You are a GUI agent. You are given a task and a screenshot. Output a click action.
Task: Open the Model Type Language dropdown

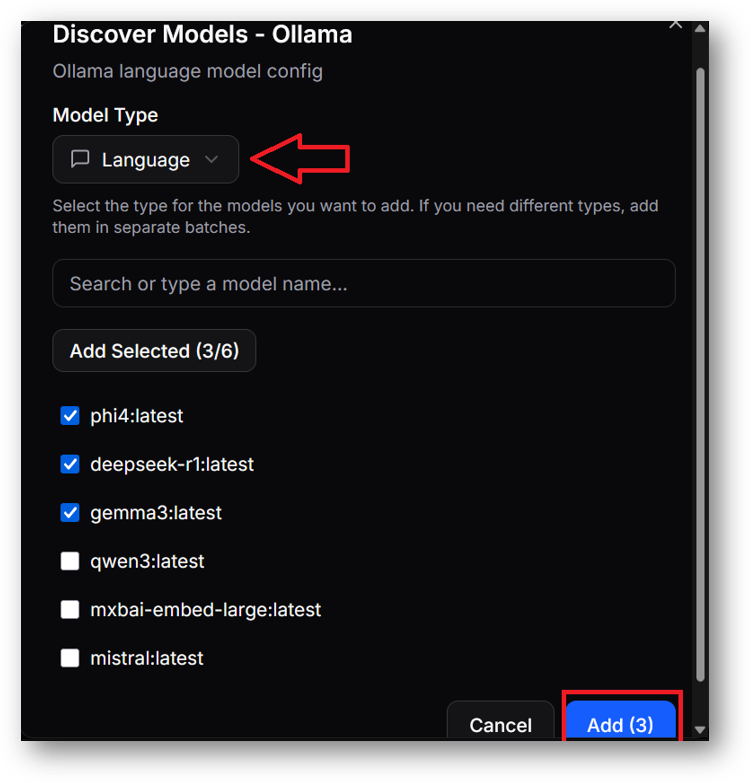[145, 159]
